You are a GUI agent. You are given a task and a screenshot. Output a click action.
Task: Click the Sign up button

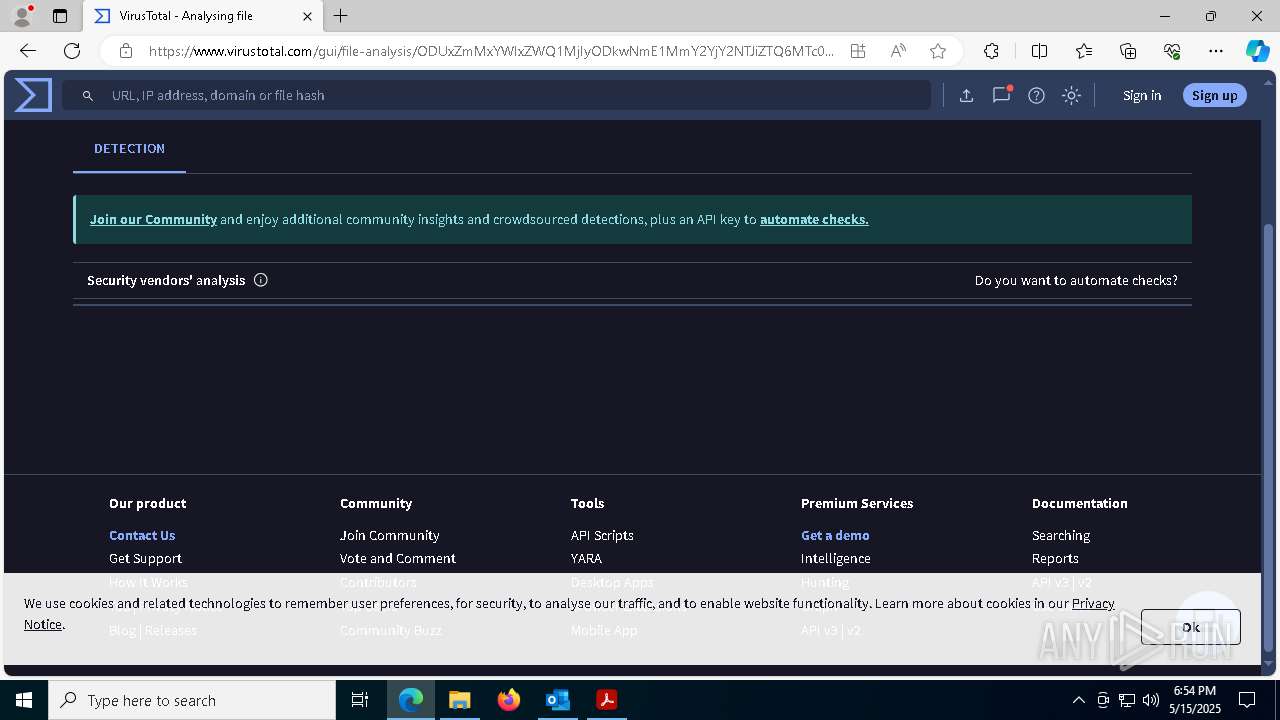pyautogui.click(x=1214, y=95)
